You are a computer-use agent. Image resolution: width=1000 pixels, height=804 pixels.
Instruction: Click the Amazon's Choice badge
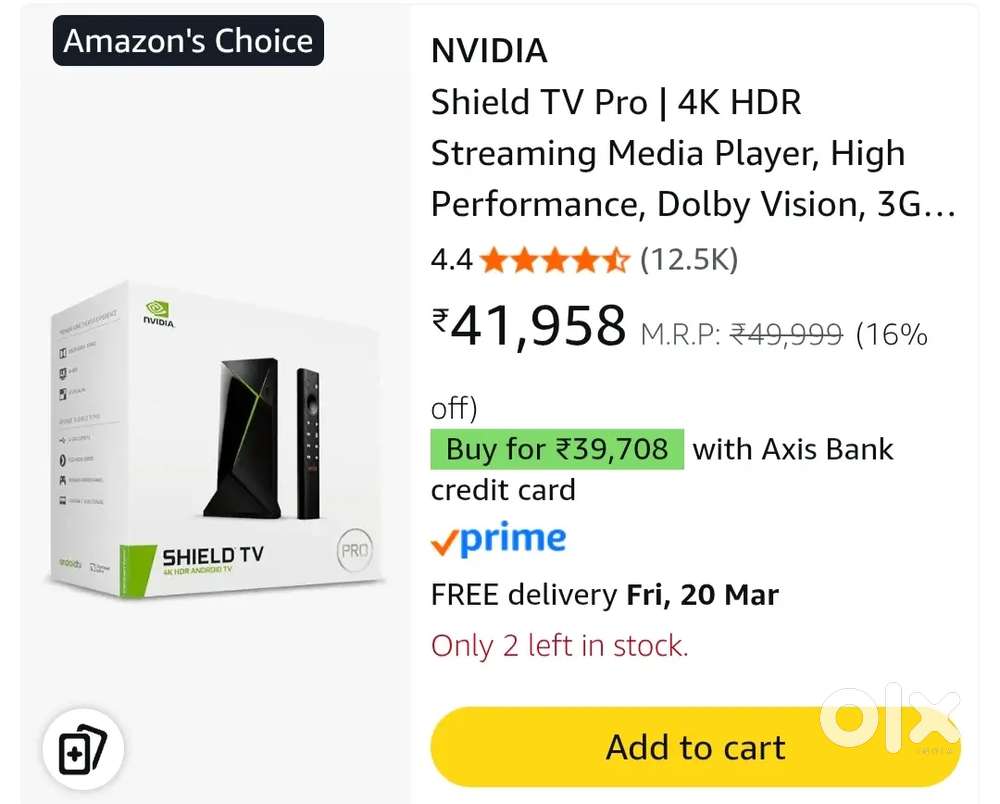pyautogui.click(x=188, y=41)
